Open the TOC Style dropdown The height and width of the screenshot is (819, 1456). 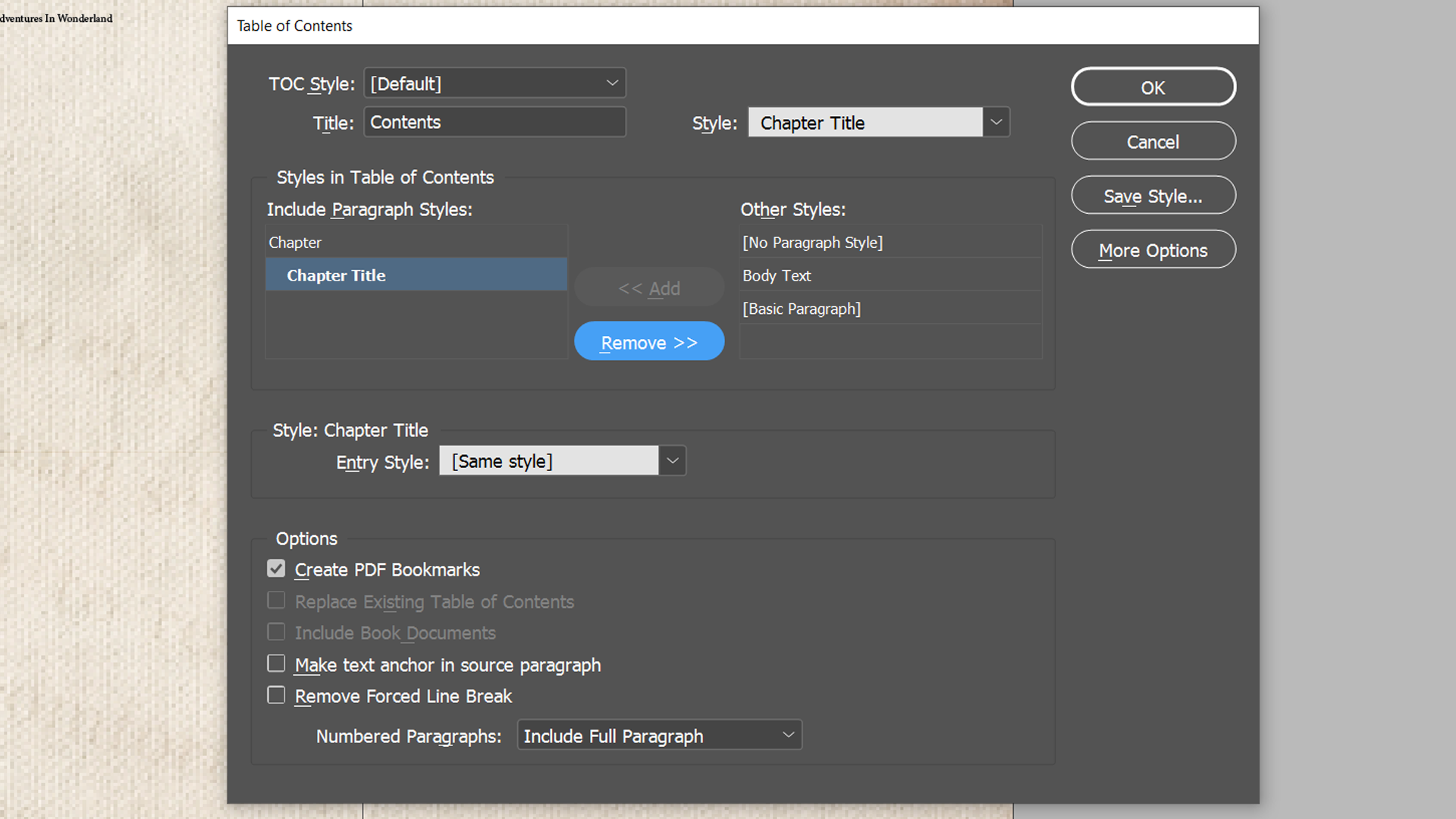pyautogui.click(x=494, y=83)
